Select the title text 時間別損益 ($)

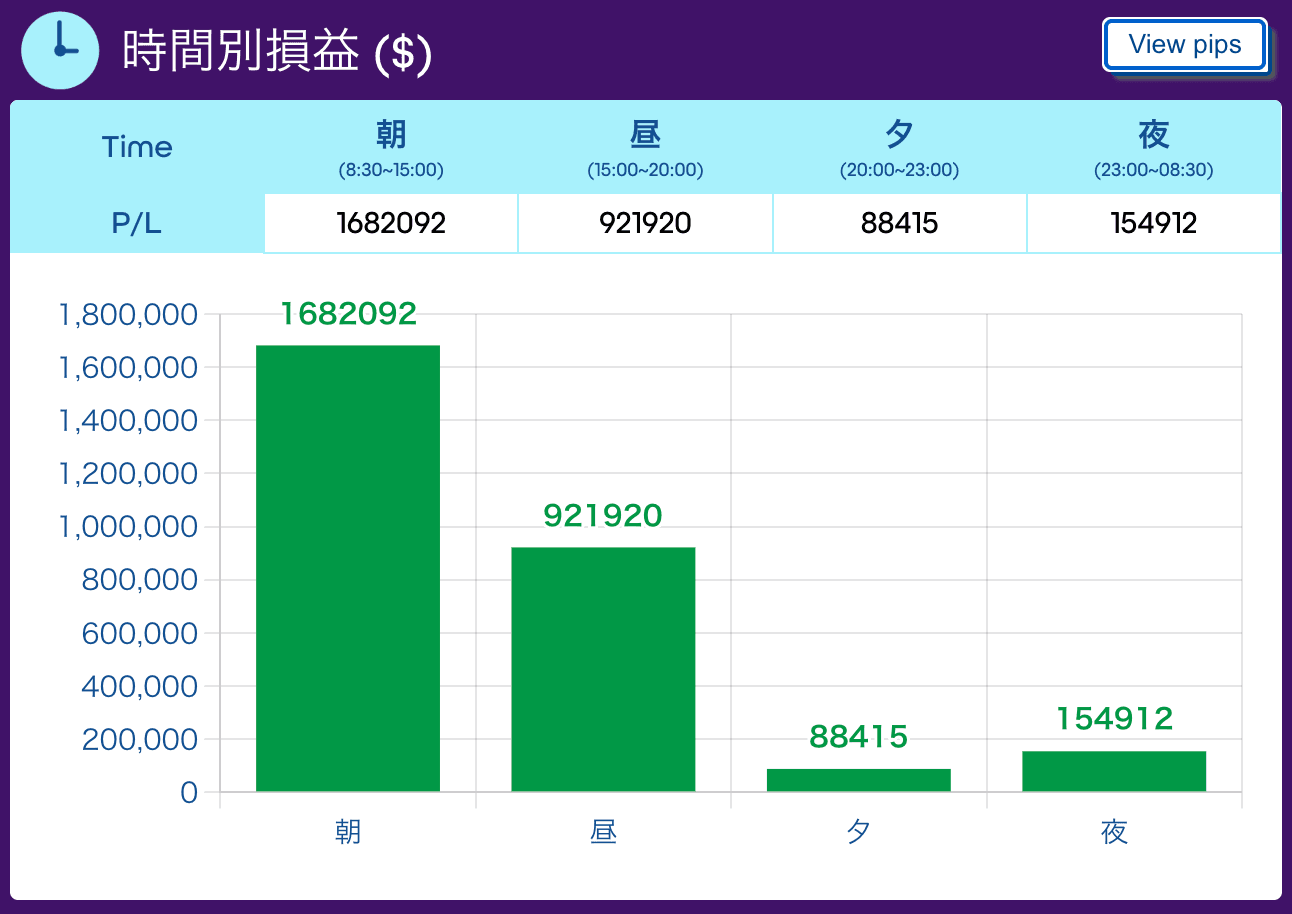tap(277, 51)
